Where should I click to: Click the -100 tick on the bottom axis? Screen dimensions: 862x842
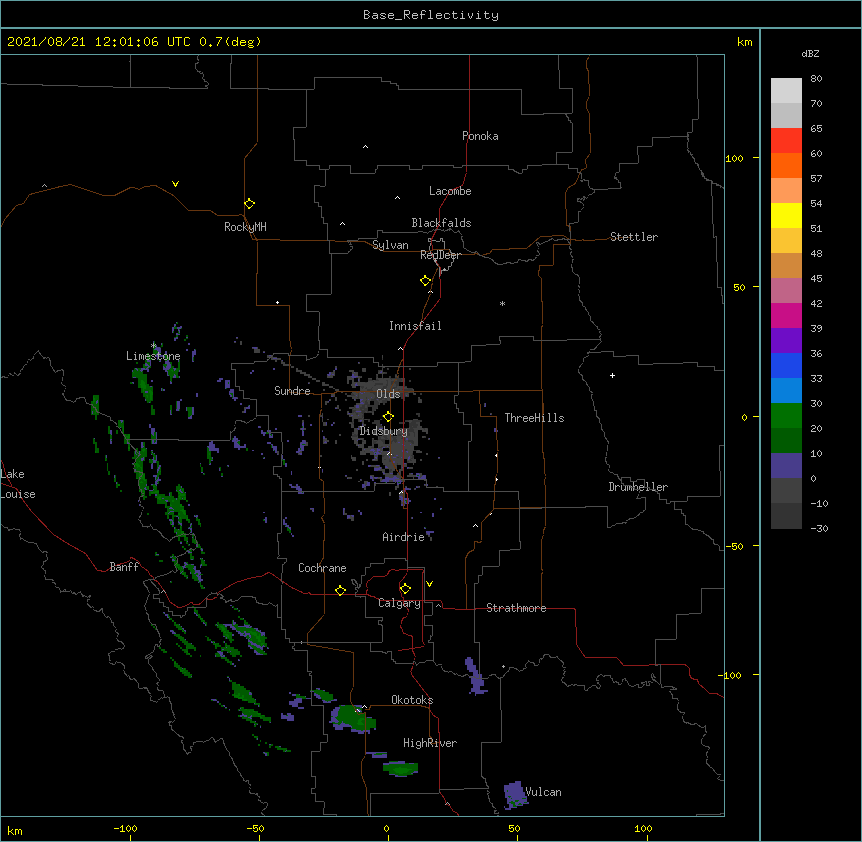tap(125, 828)
